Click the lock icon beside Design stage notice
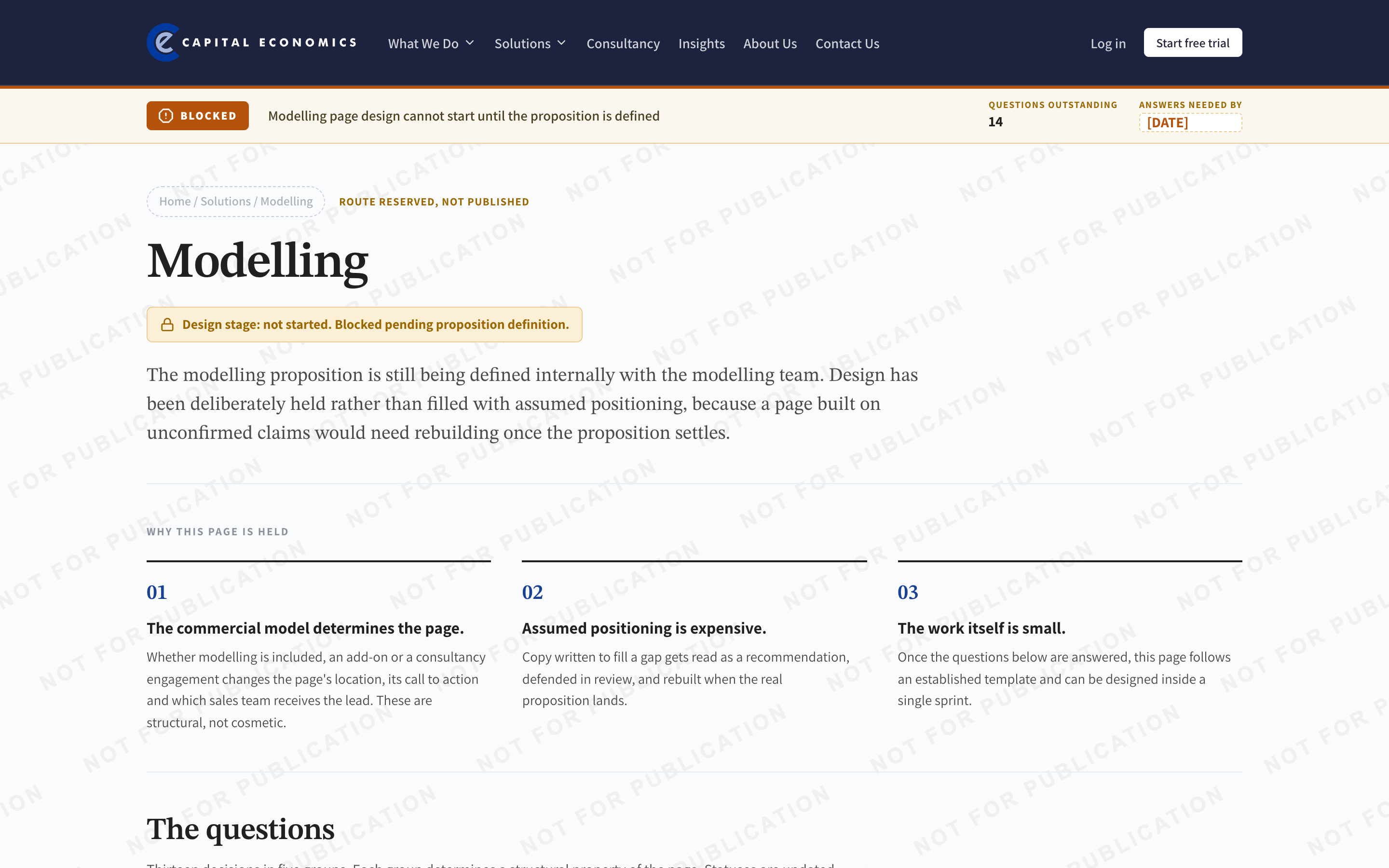The height and width of the screenshot is (868, 1389). 167,325
